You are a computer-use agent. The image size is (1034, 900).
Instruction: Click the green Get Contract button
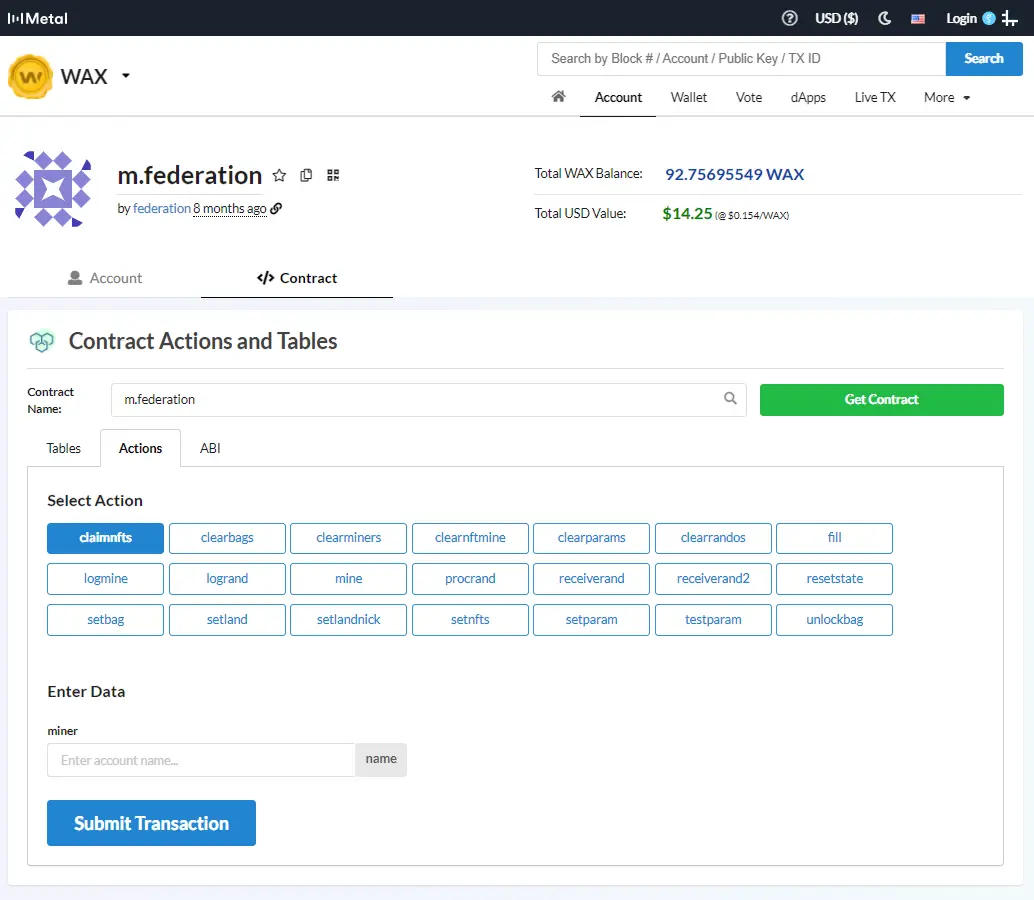tap(882, 400)
